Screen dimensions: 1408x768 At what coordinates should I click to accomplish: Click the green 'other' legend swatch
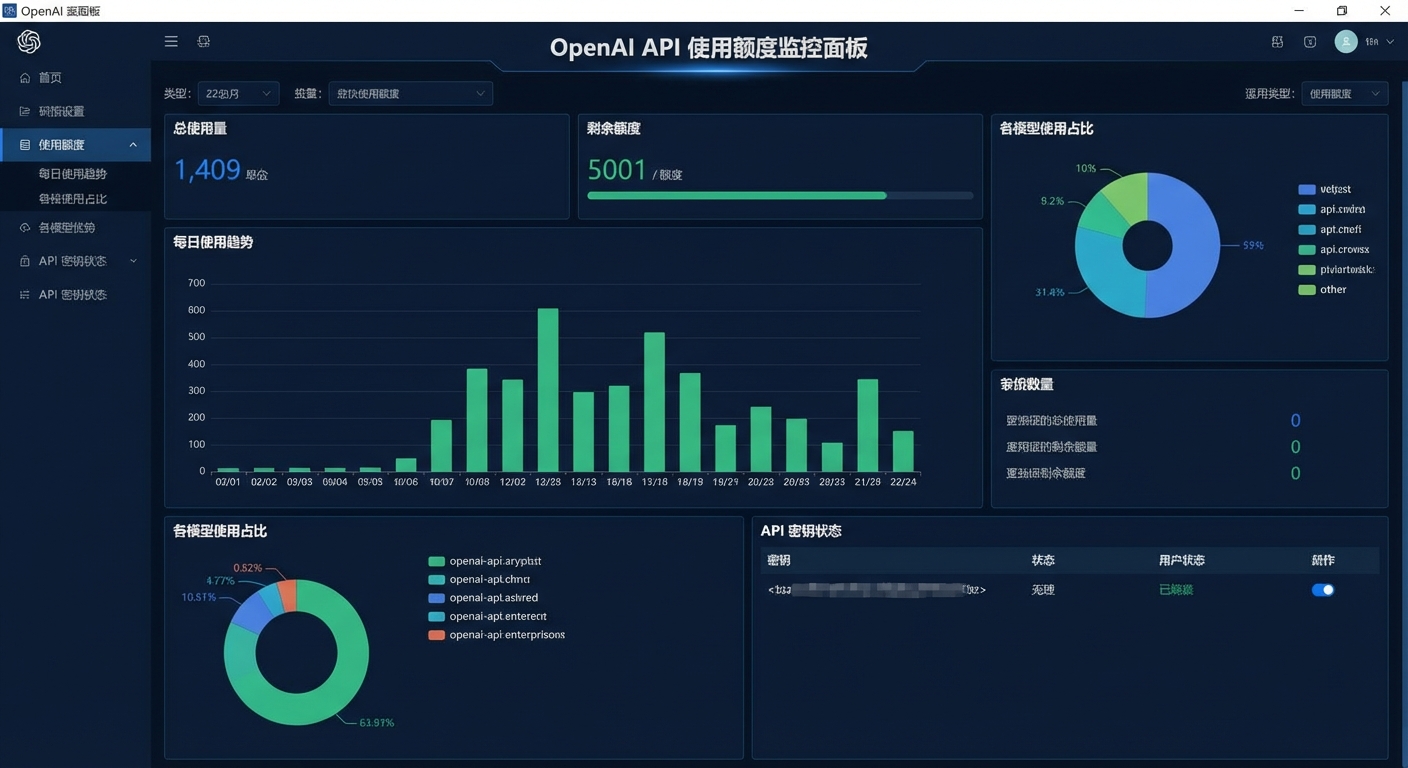(1306, 290)
